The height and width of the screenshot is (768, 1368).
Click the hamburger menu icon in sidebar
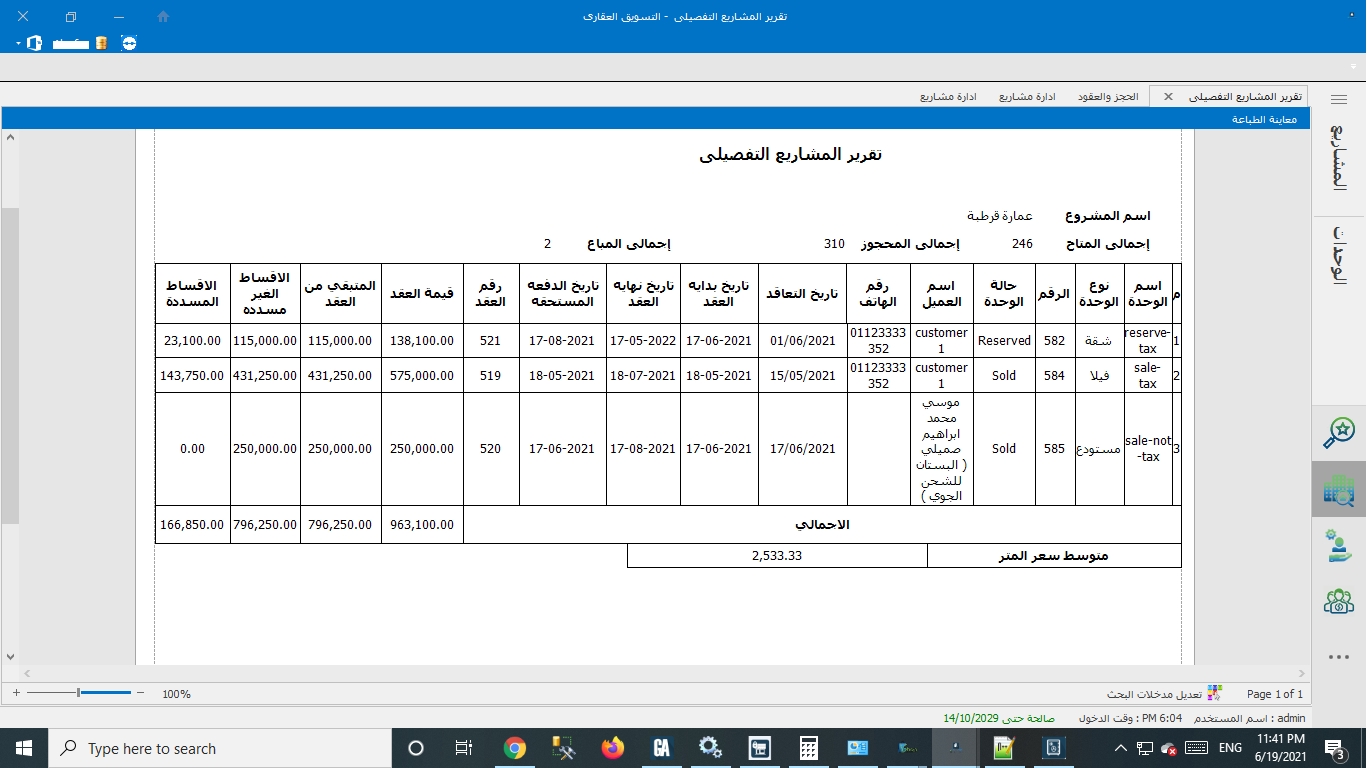(1339, 100)
